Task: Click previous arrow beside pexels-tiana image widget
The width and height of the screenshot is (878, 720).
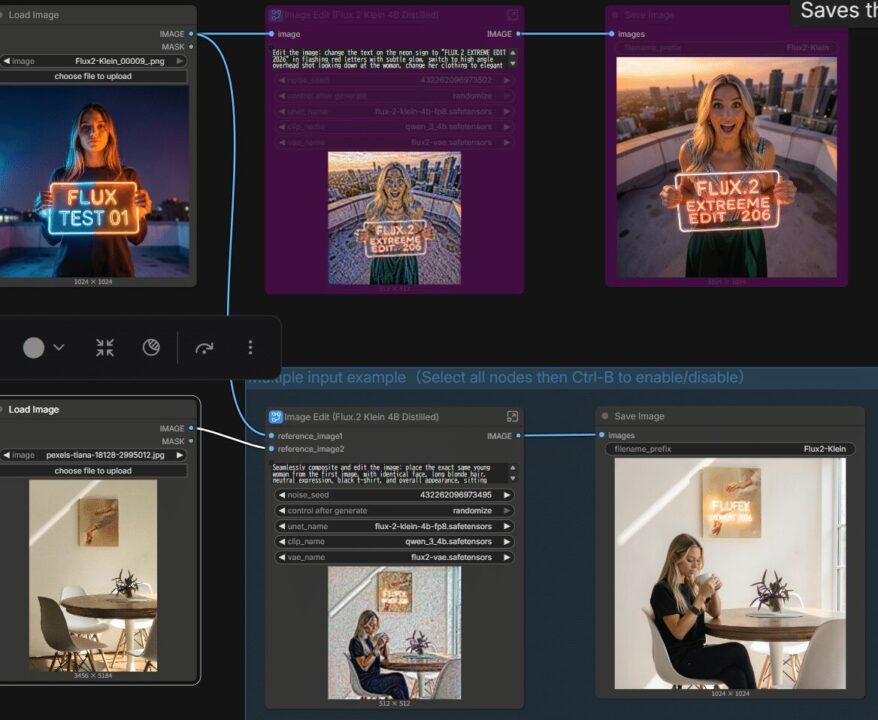Action: [x=7, y=455]
